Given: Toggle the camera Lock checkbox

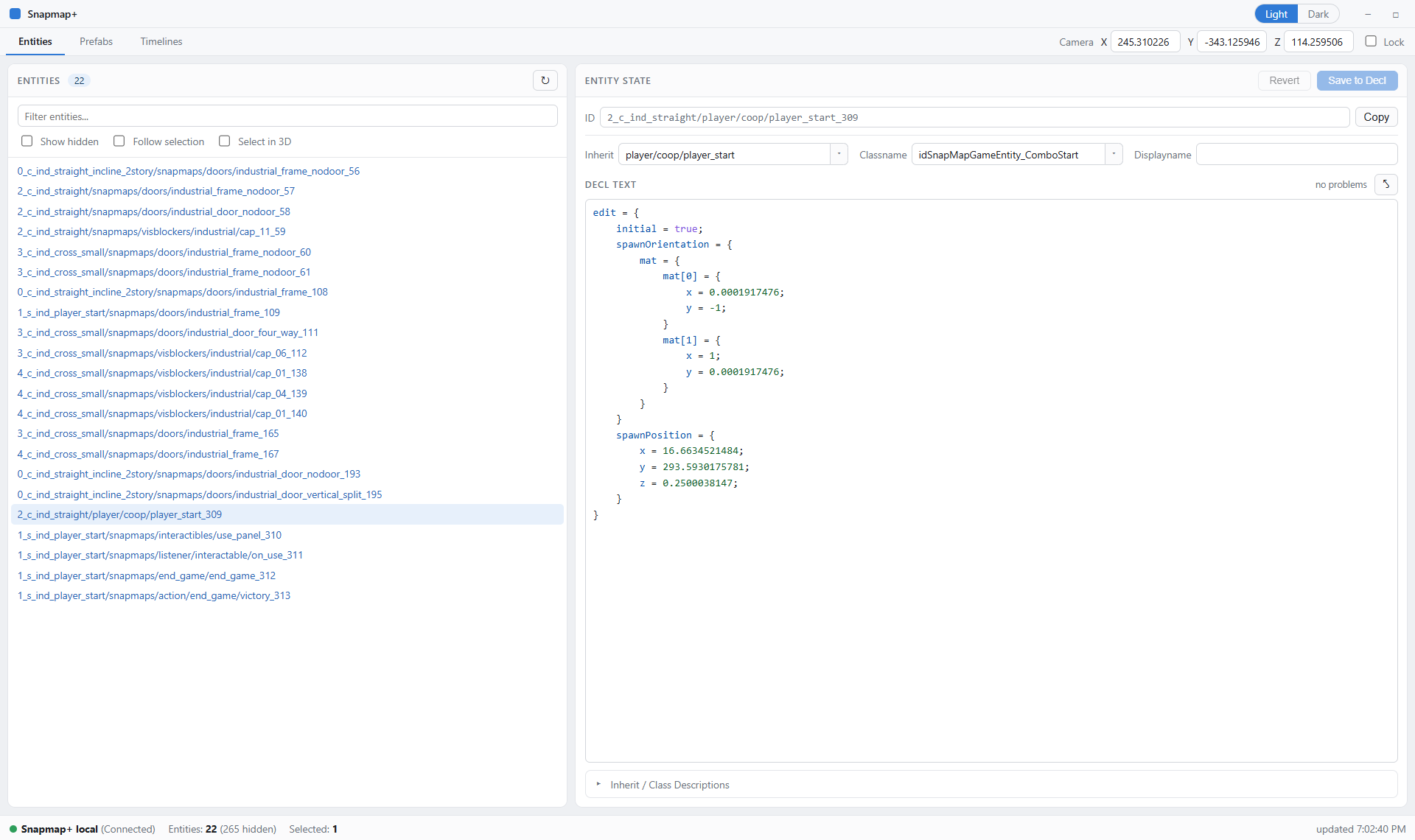Looking at the screenshot, I should coord(1371,41).
